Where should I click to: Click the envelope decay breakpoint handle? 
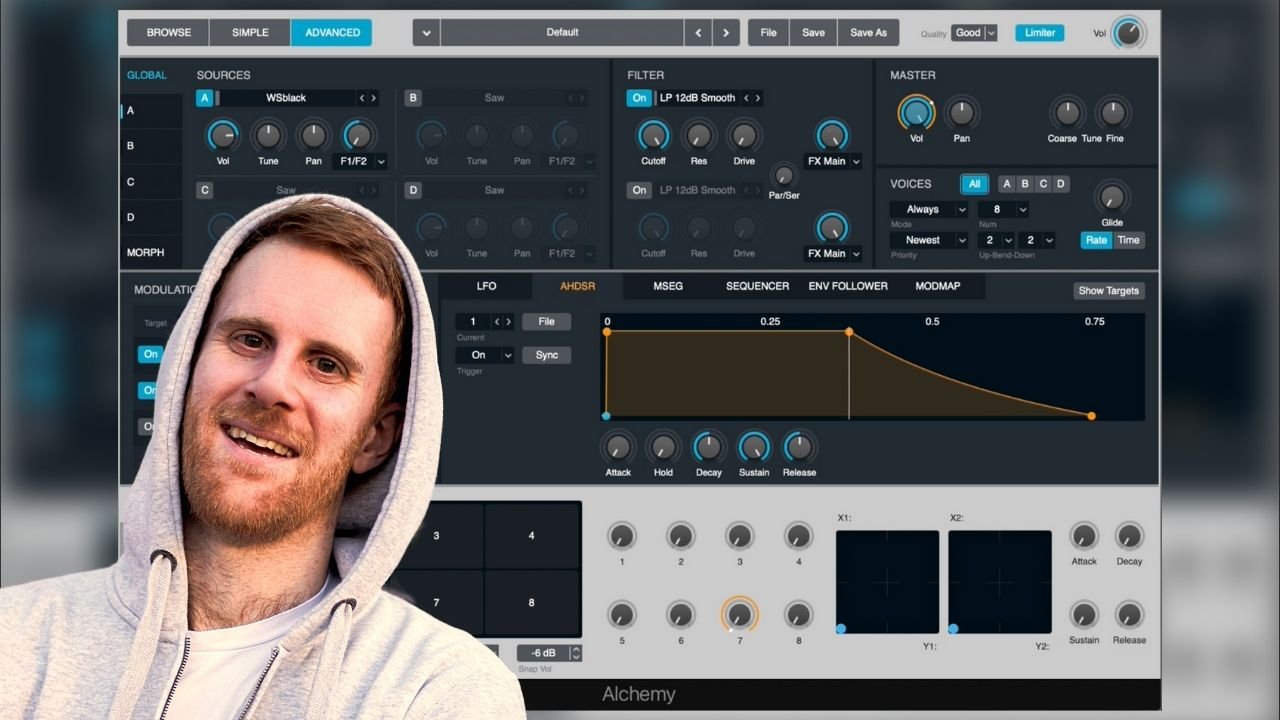[x=849, y=331]
